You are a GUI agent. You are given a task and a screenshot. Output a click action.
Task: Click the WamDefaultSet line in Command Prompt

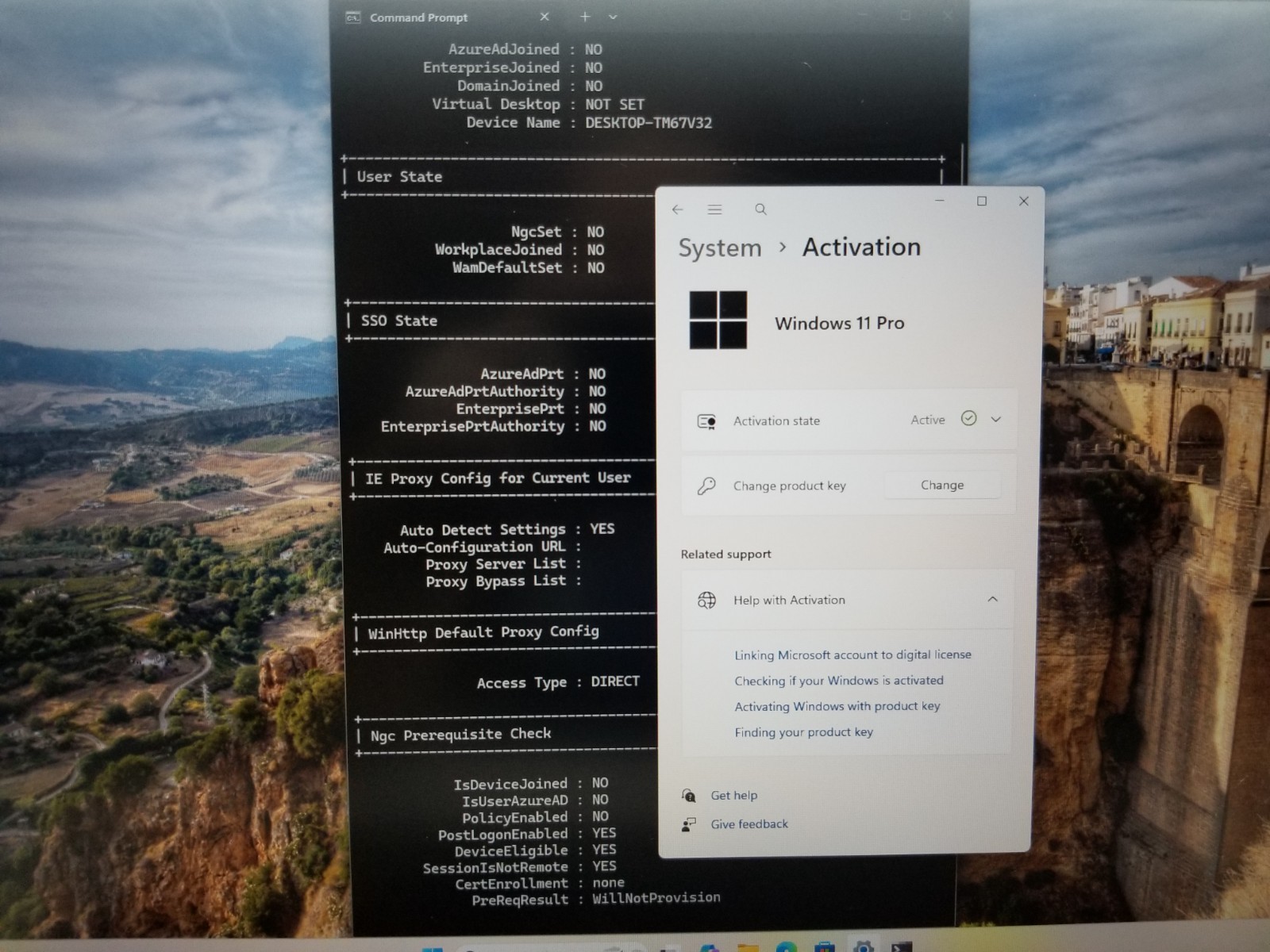(529, 268)
